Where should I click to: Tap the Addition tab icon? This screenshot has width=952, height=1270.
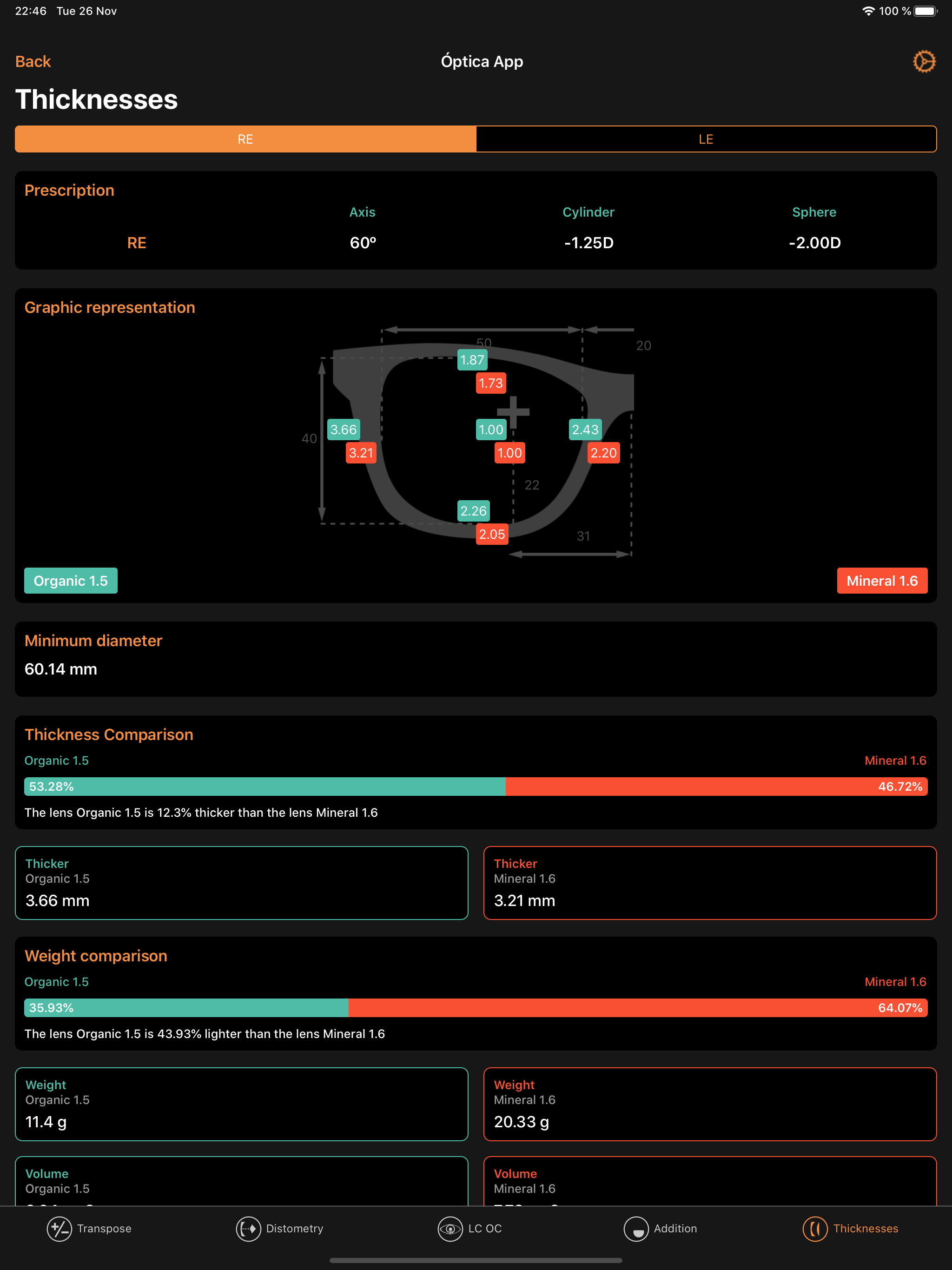(635, 1229)
